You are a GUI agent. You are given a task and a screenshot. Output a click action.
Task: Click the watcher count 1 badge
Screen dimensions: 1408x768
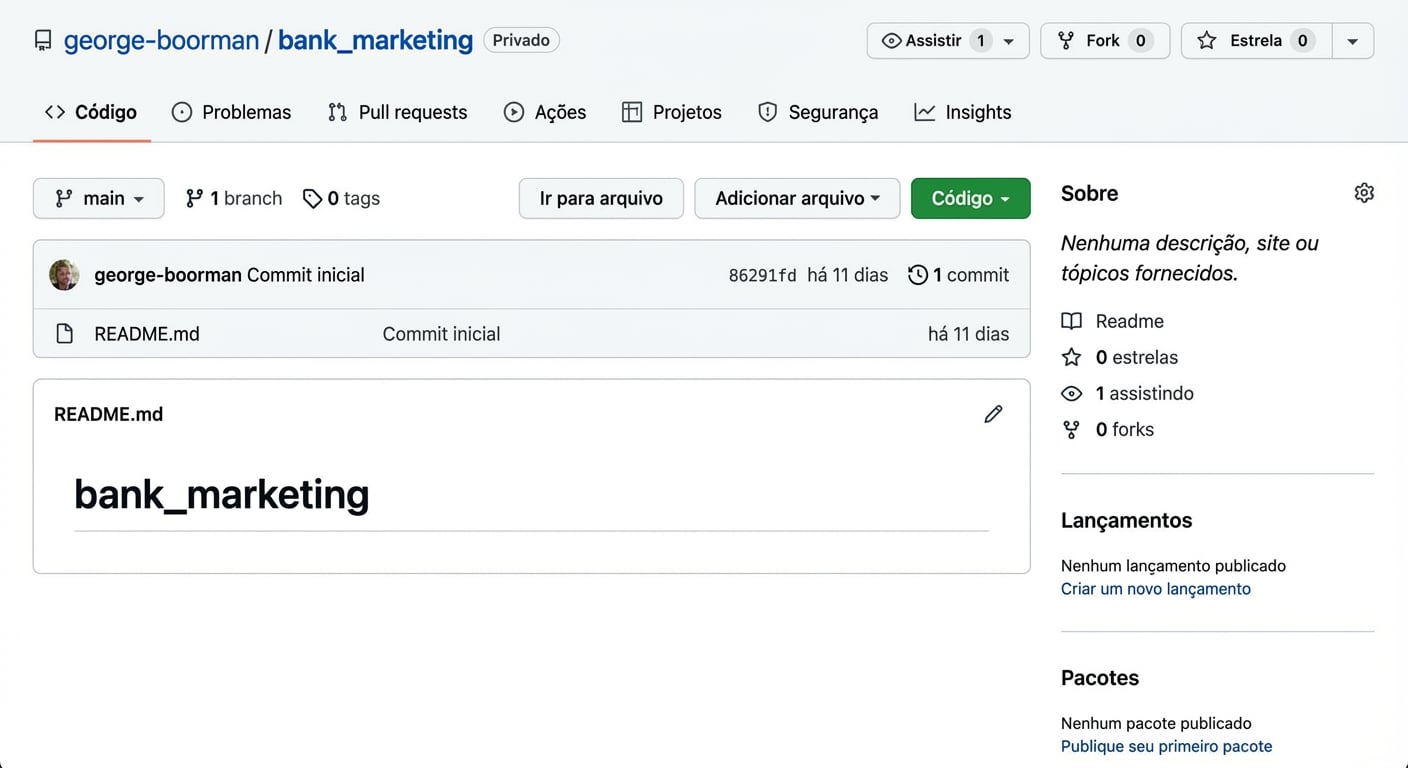[981, 41]
